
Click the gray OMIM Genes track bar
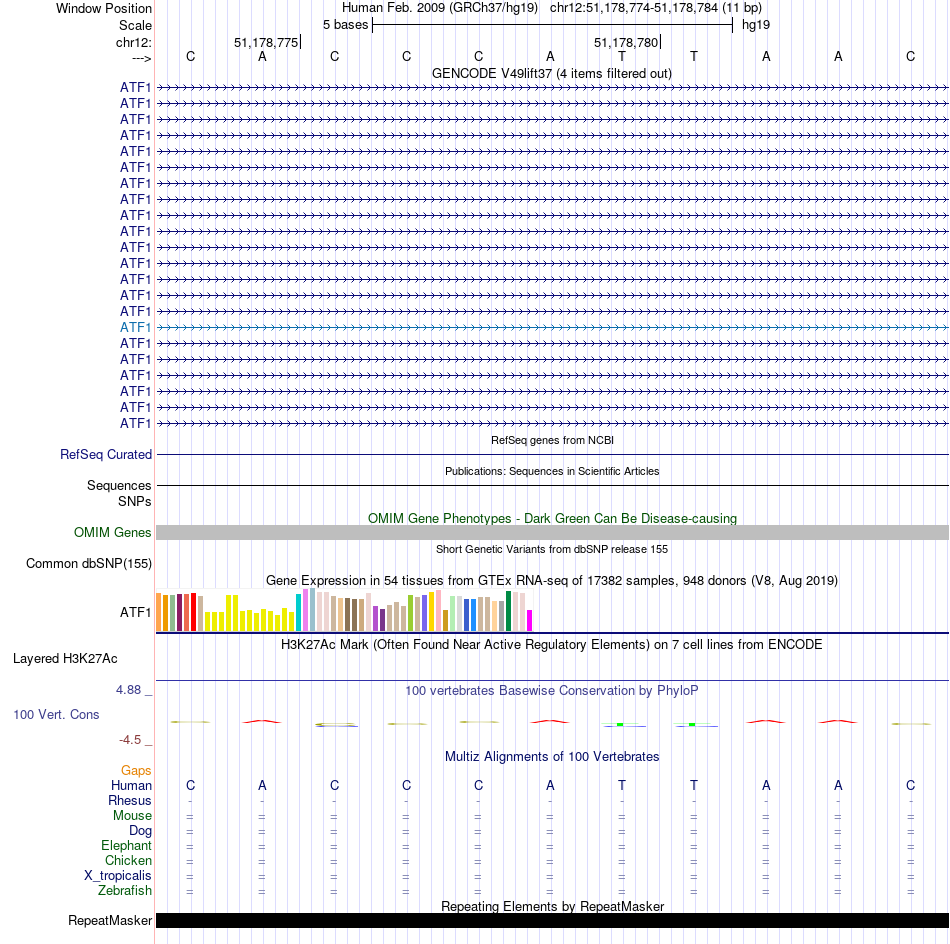552,533
